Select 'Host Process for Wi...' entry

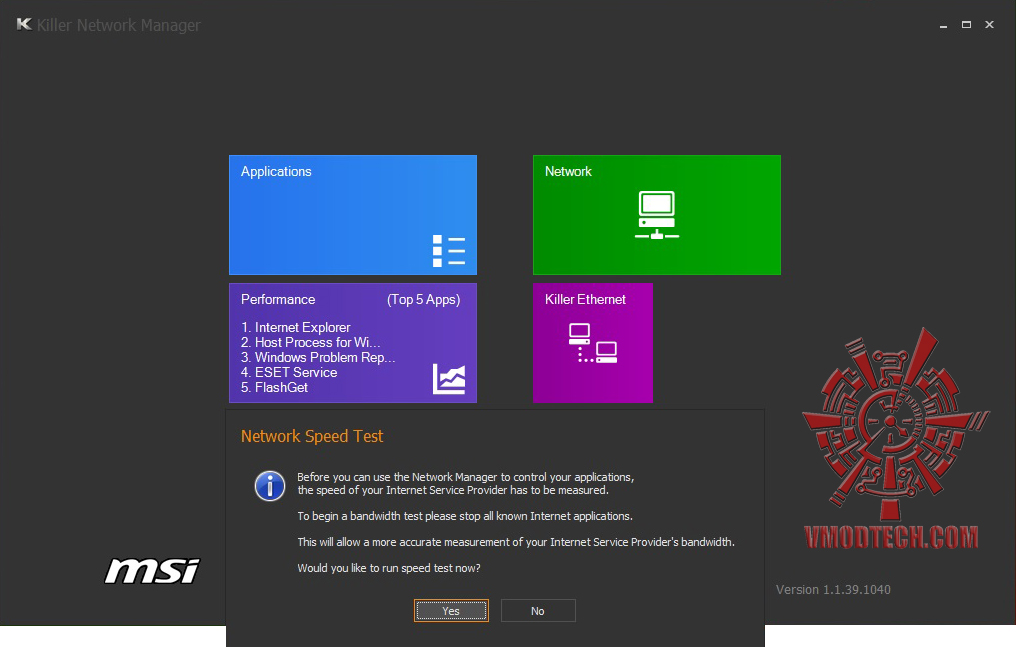coord(310,342)
